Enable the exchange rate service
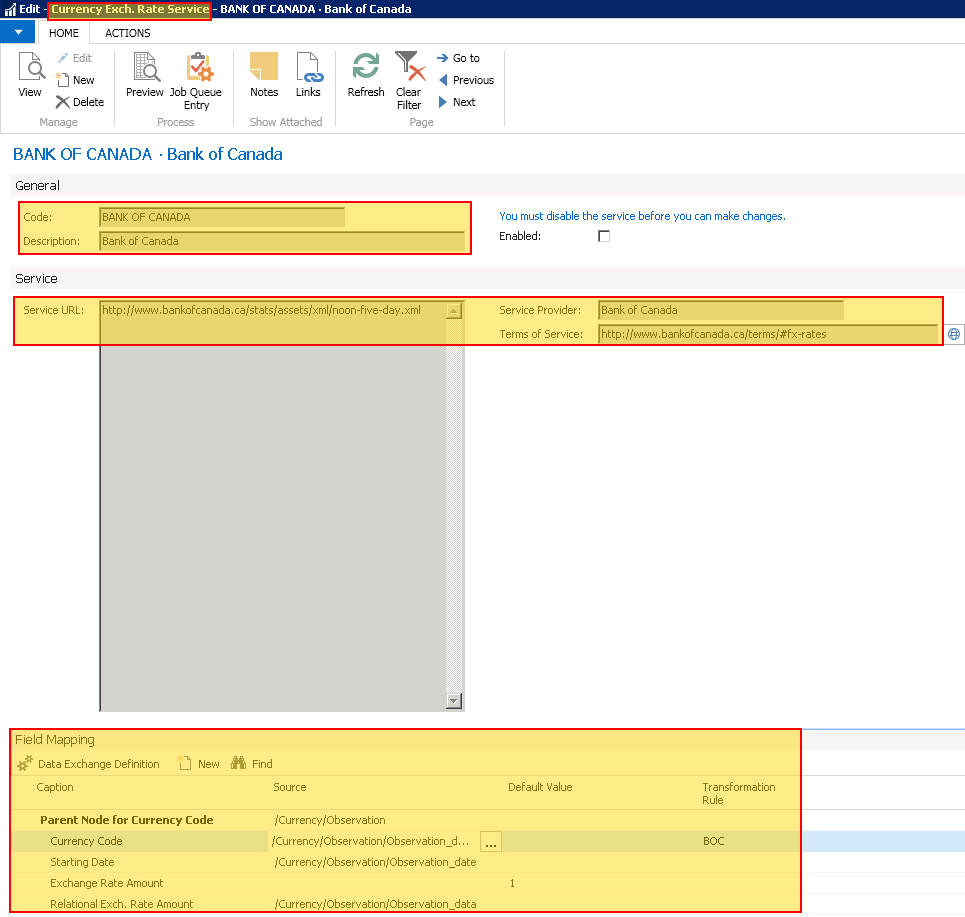 604,236
